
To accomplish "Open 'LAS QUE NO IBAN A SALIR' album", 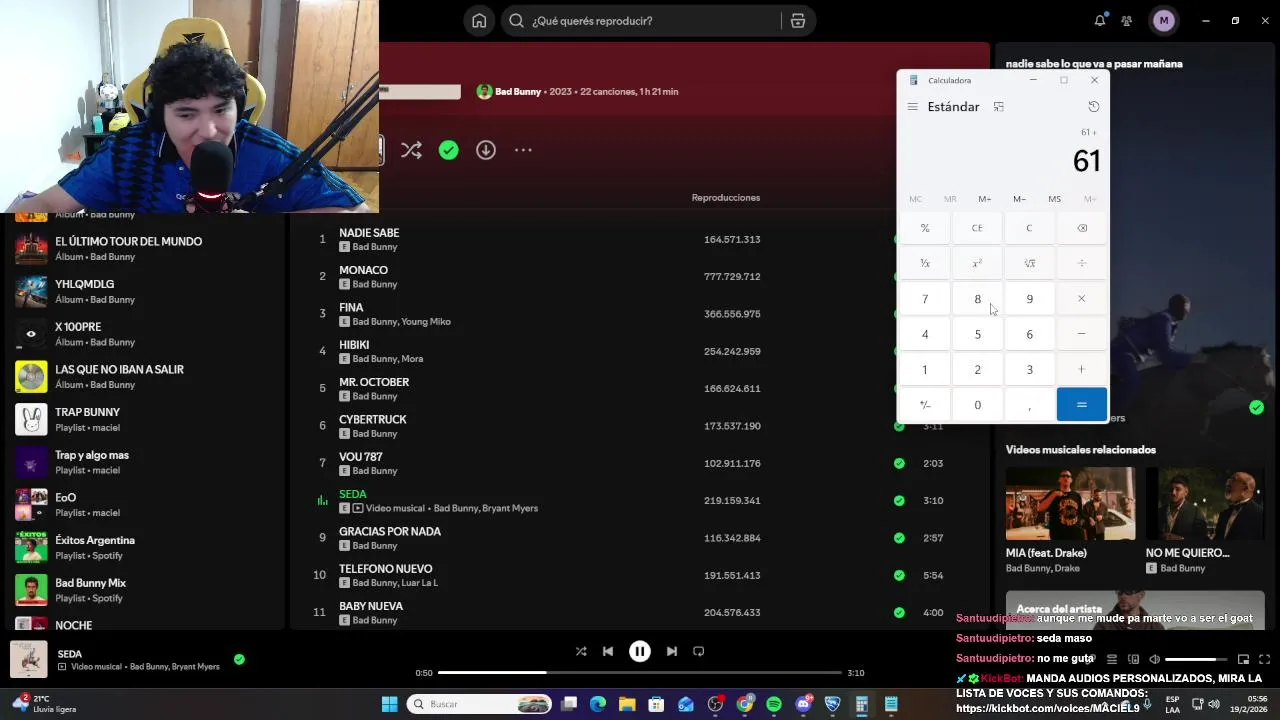I will tap(142, 376).
